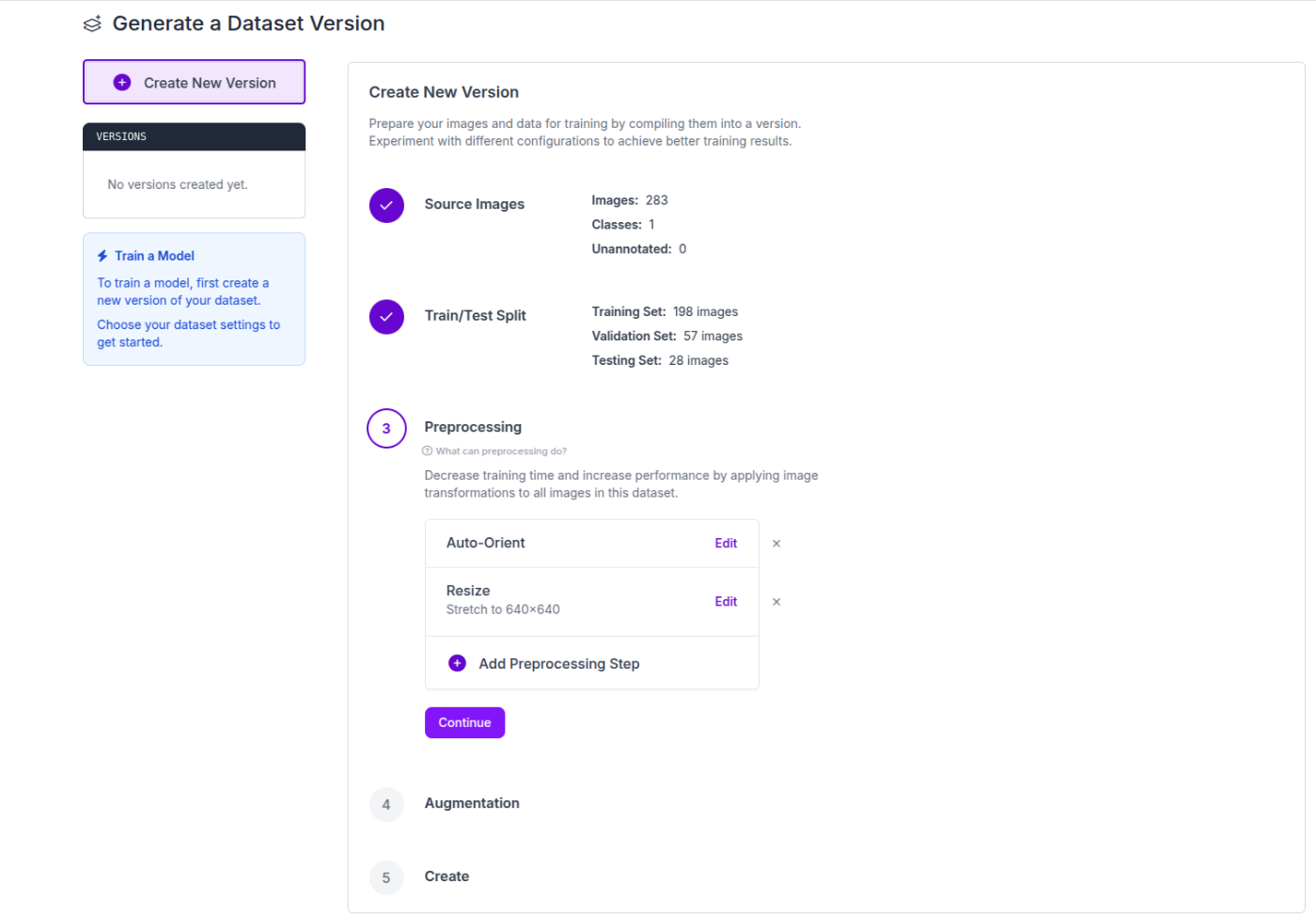Click the Stretch to 640×640 text

pos(503,609)
